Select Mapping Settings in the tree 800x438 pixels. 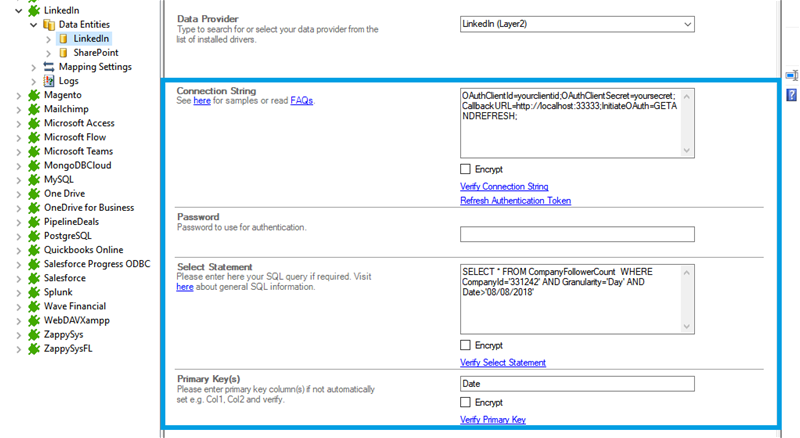[95, 67]
